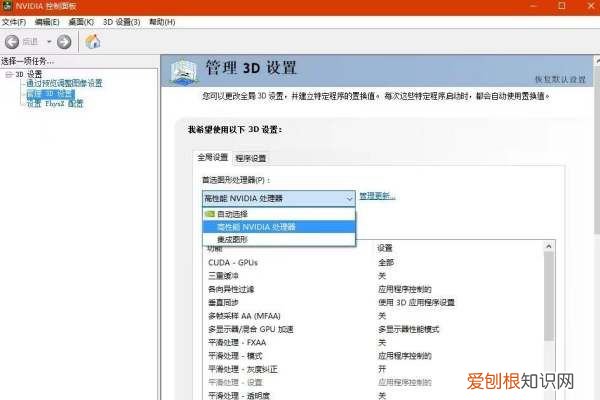600x400 pixels.
Task: Click the Back navigation arrow icon
Action: coord(12,42)
